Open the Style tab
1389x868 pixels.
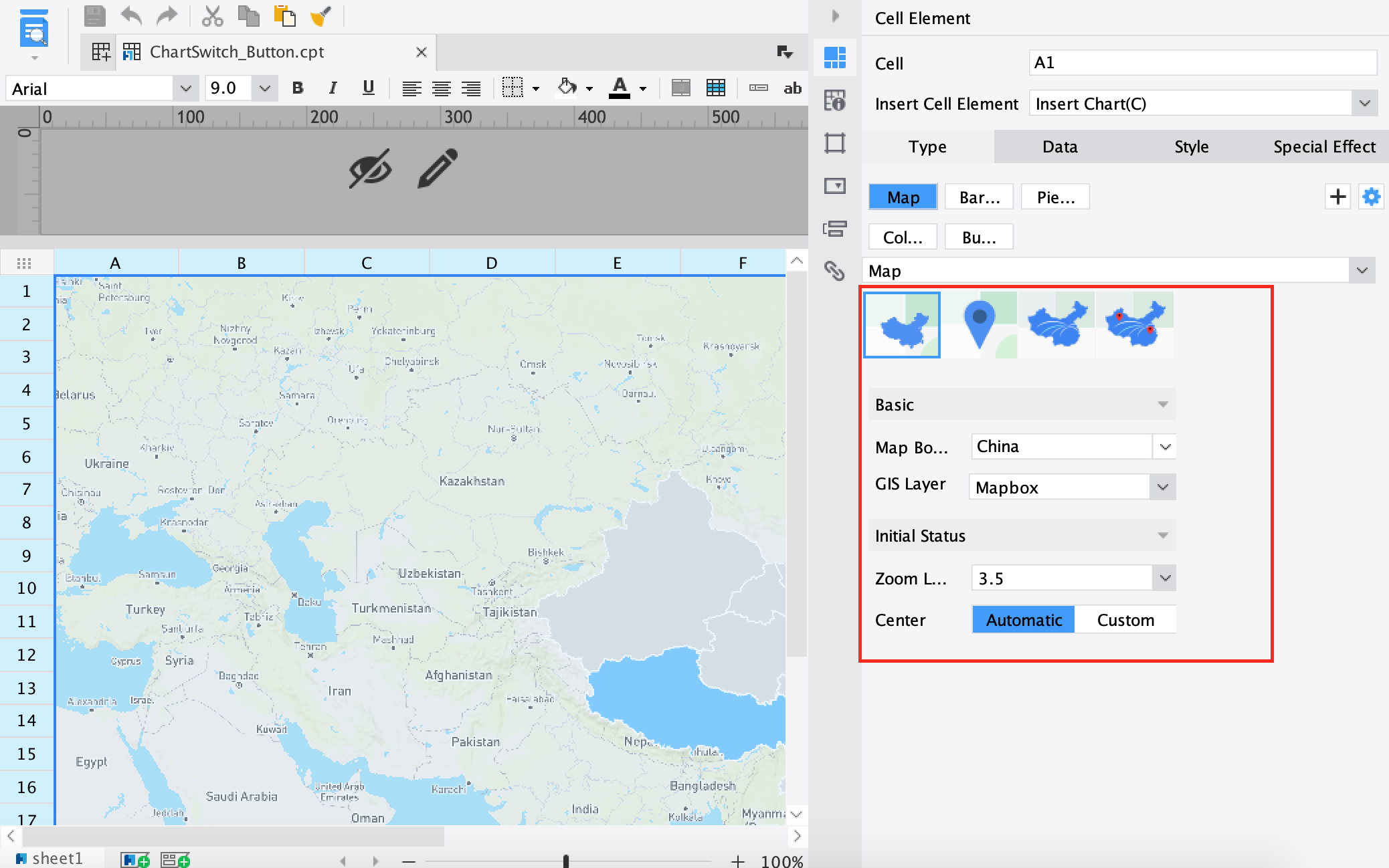1192,146
